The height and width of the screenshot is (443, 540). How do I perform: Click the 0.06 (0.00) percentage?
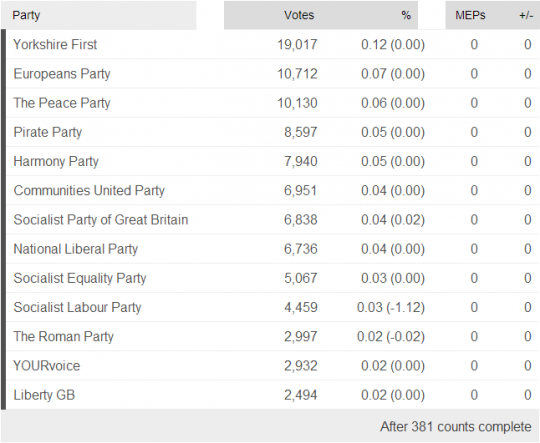pyautogui.click(x=393, y=103)
